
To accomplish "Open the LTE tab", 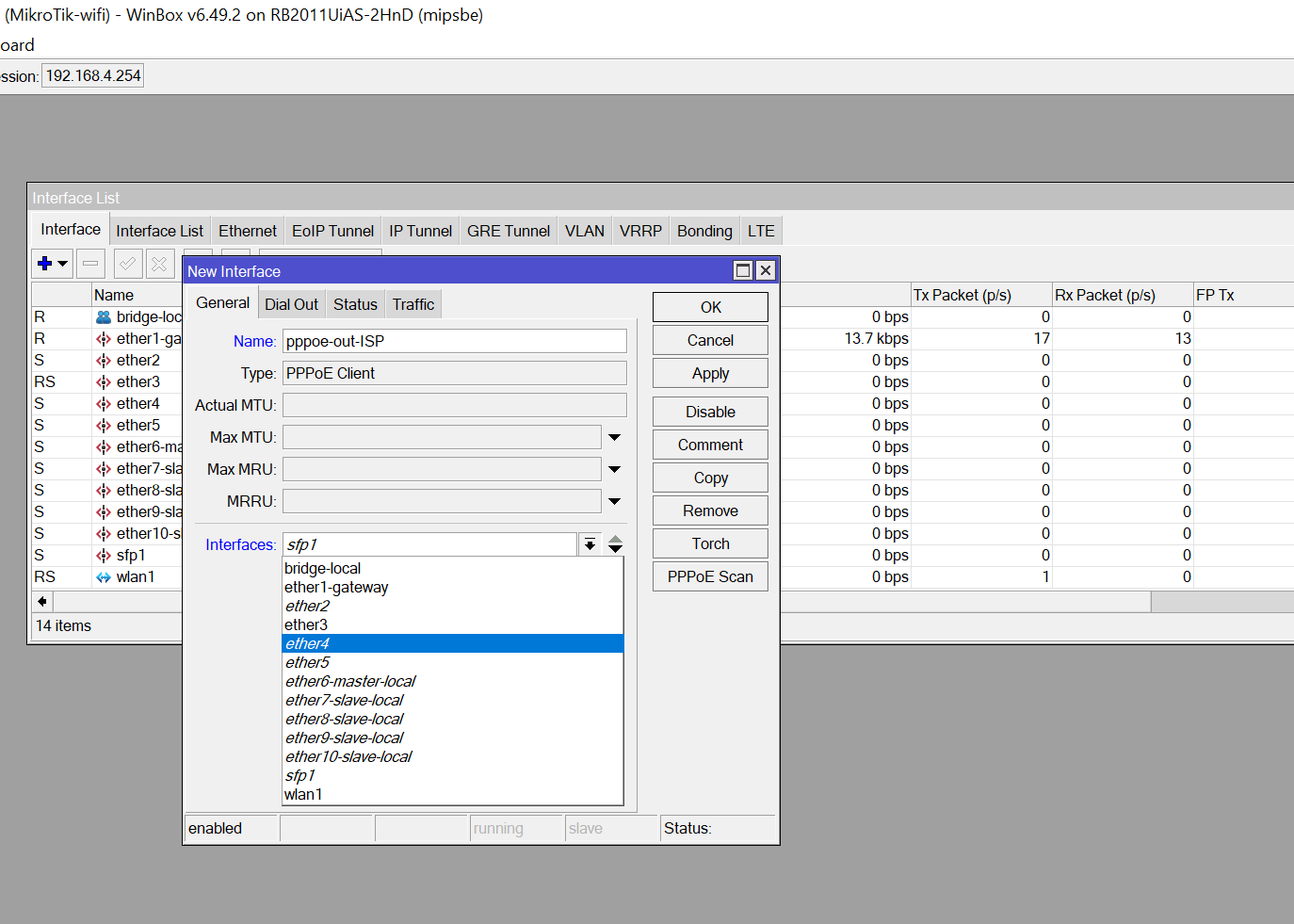I will [761, 232].
